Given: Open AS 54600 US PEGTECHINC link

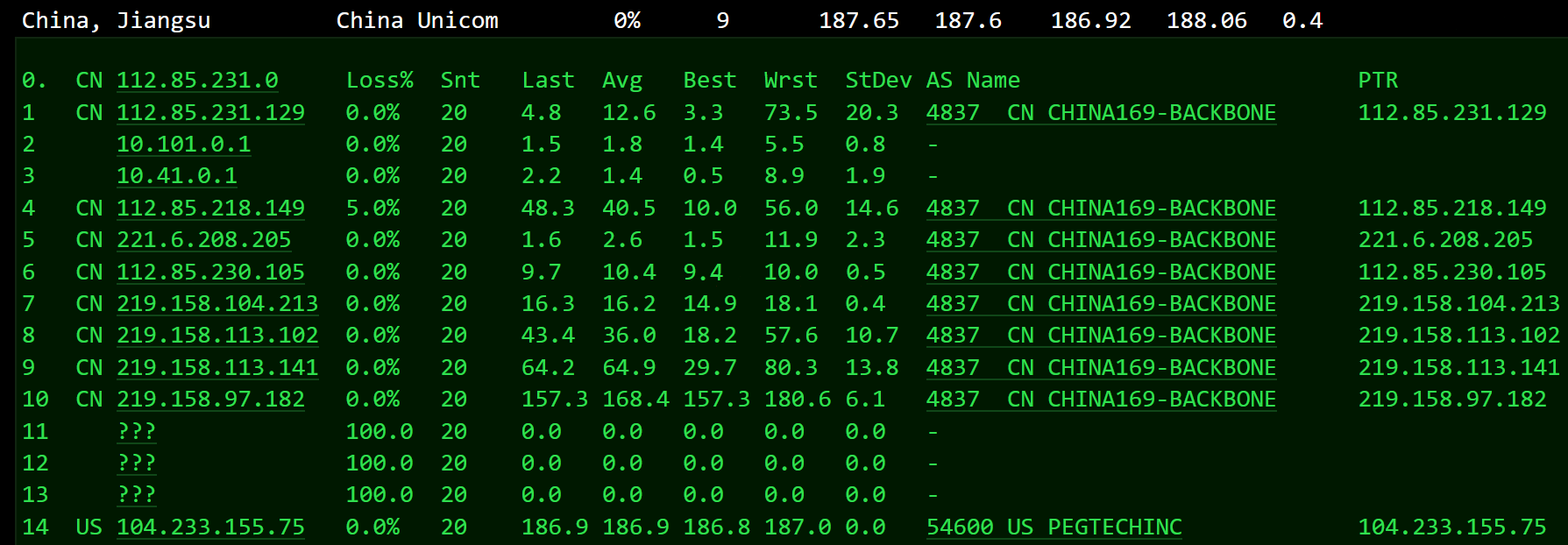Looking at the screenshot, I should [x=1054, y=527].
